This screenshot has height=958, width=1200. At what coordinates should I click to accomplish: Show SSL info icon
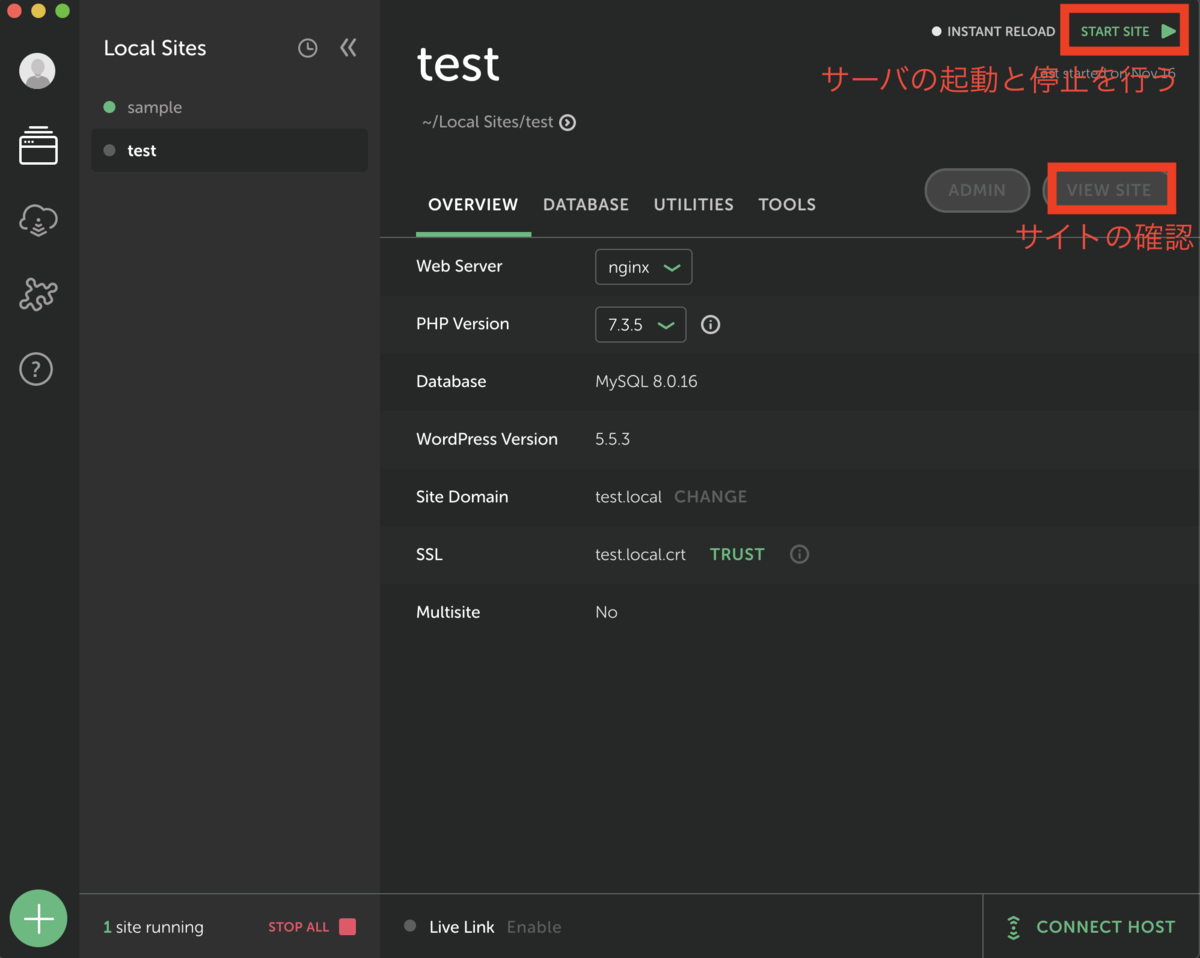coord(799,554)
